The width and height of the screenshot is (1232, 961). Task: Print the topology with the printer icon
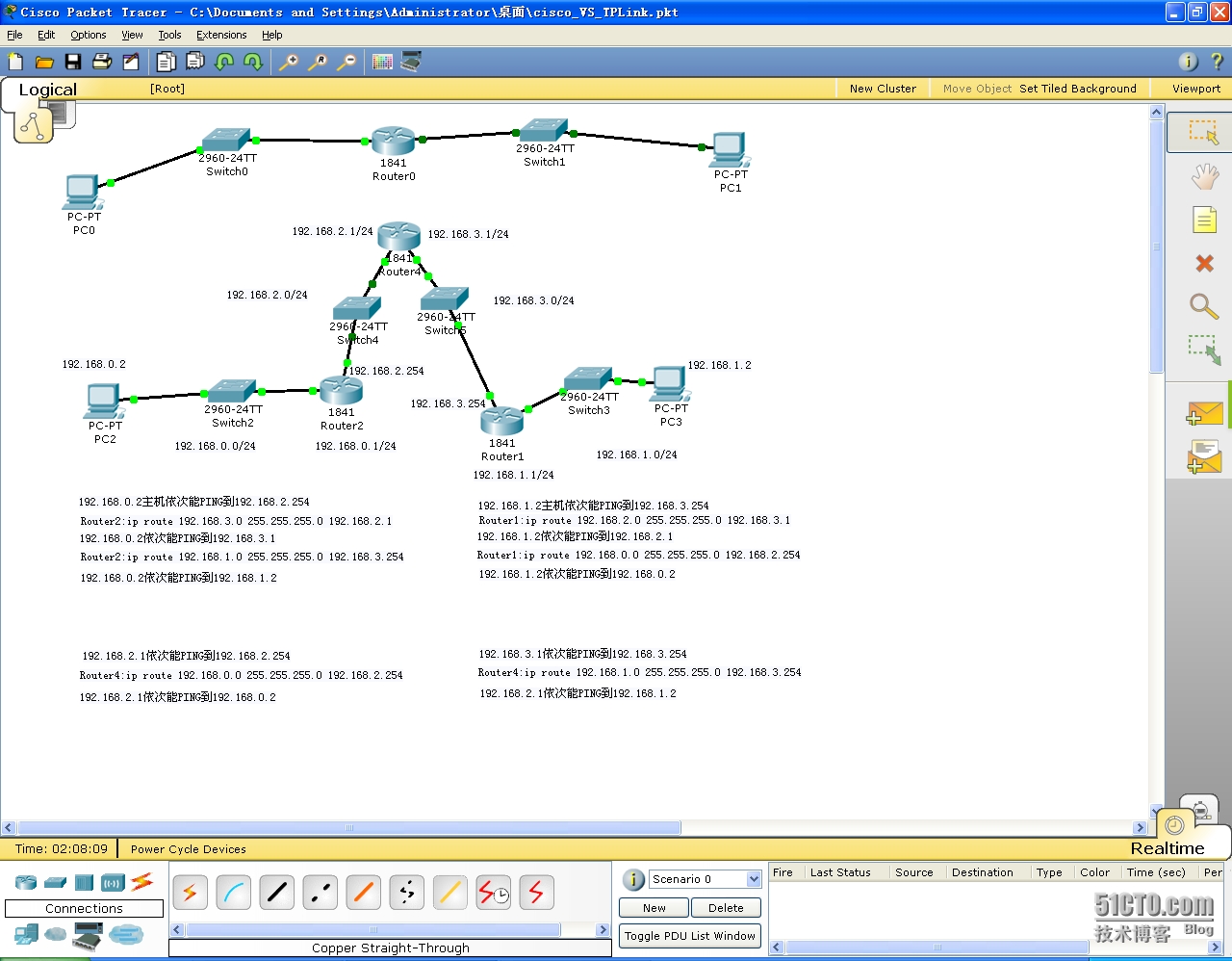(102, 62)
